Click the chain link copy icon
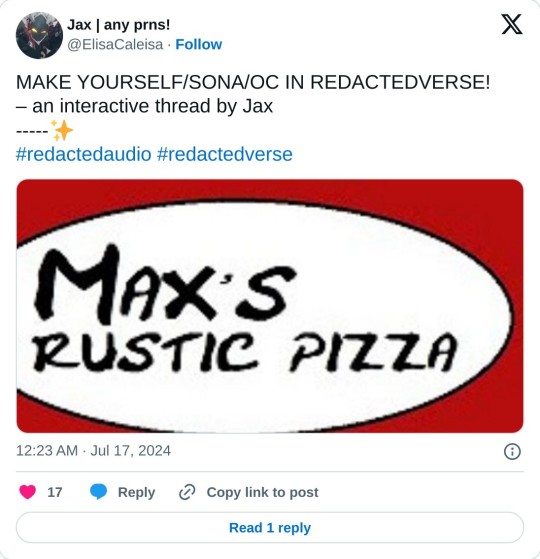This screenshot has width=540, height=559. [187, 492]
